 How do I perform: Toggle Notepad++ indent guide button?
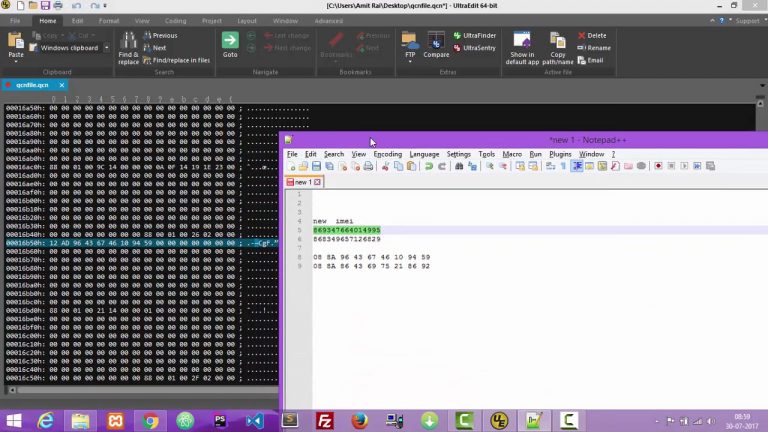pos(576,167)
